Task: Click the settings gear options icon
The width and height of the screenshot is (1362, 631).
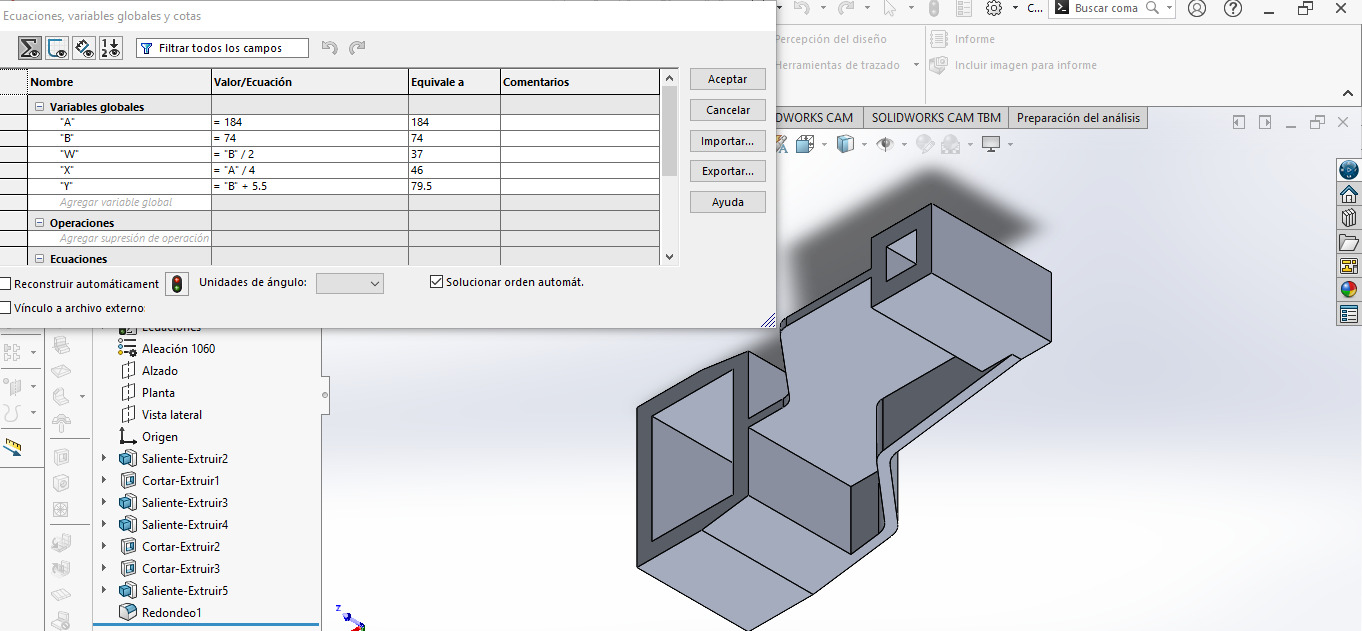Action: 994,9
